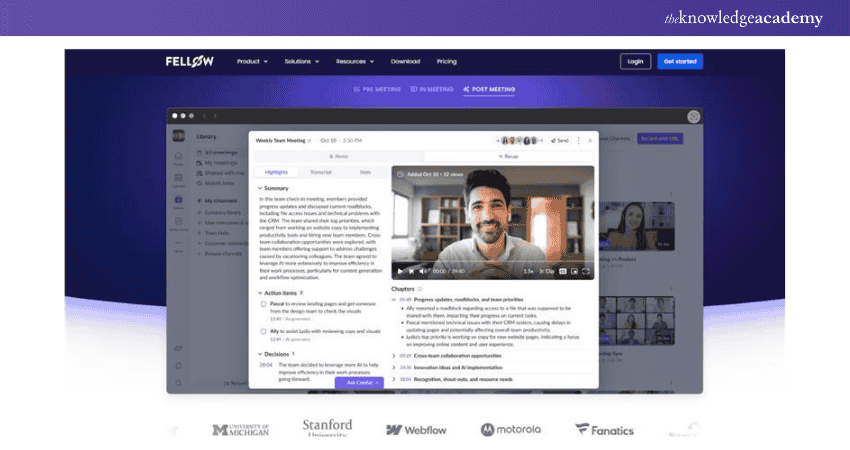Click the Get started button
Image resolution: width=850 pixels, height=450 pixels.
pos(680,61)
